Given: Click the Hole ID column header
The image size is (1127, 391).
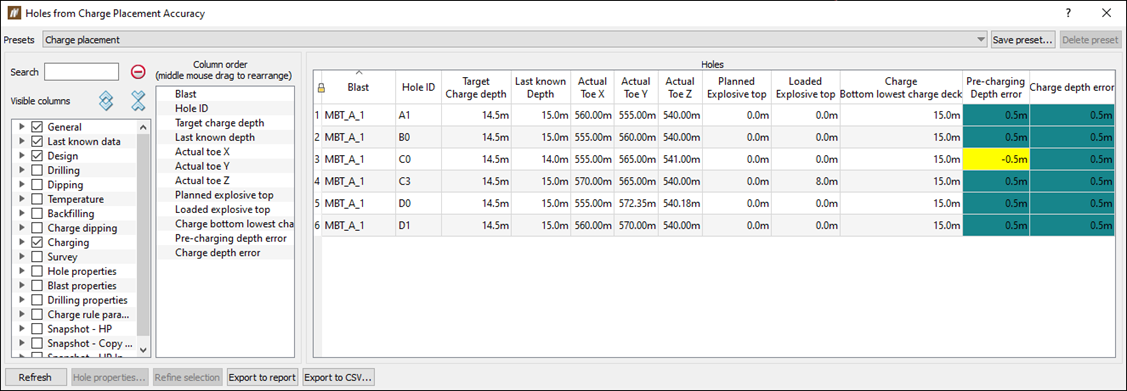Looking at the screenshot, I should [x=418, y=87].
